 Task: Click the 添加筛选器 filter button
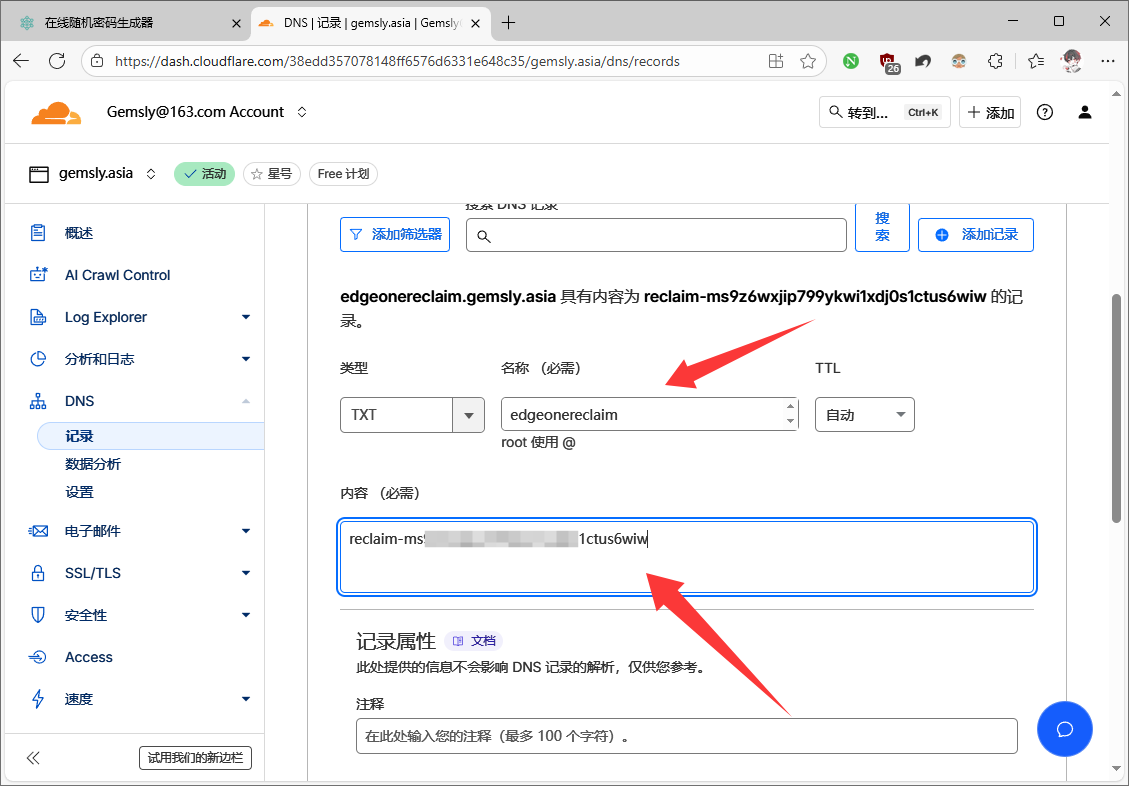[x=395, y=235]
